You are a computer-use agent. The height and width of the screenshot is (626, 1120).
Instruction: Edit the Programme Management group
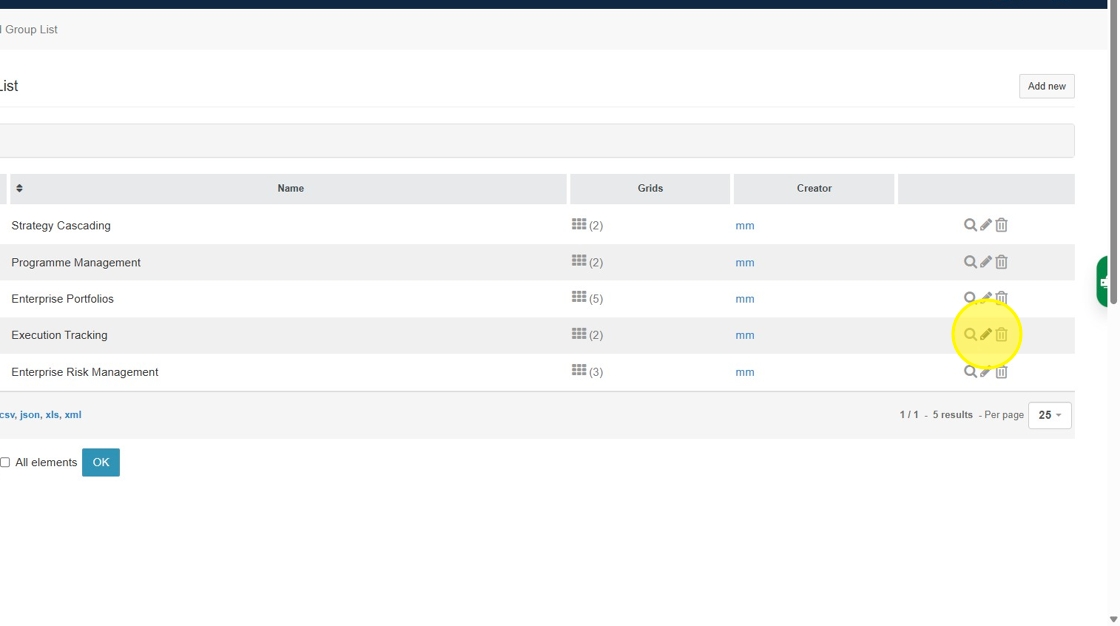pyautogui.click(x=985, y=262)
